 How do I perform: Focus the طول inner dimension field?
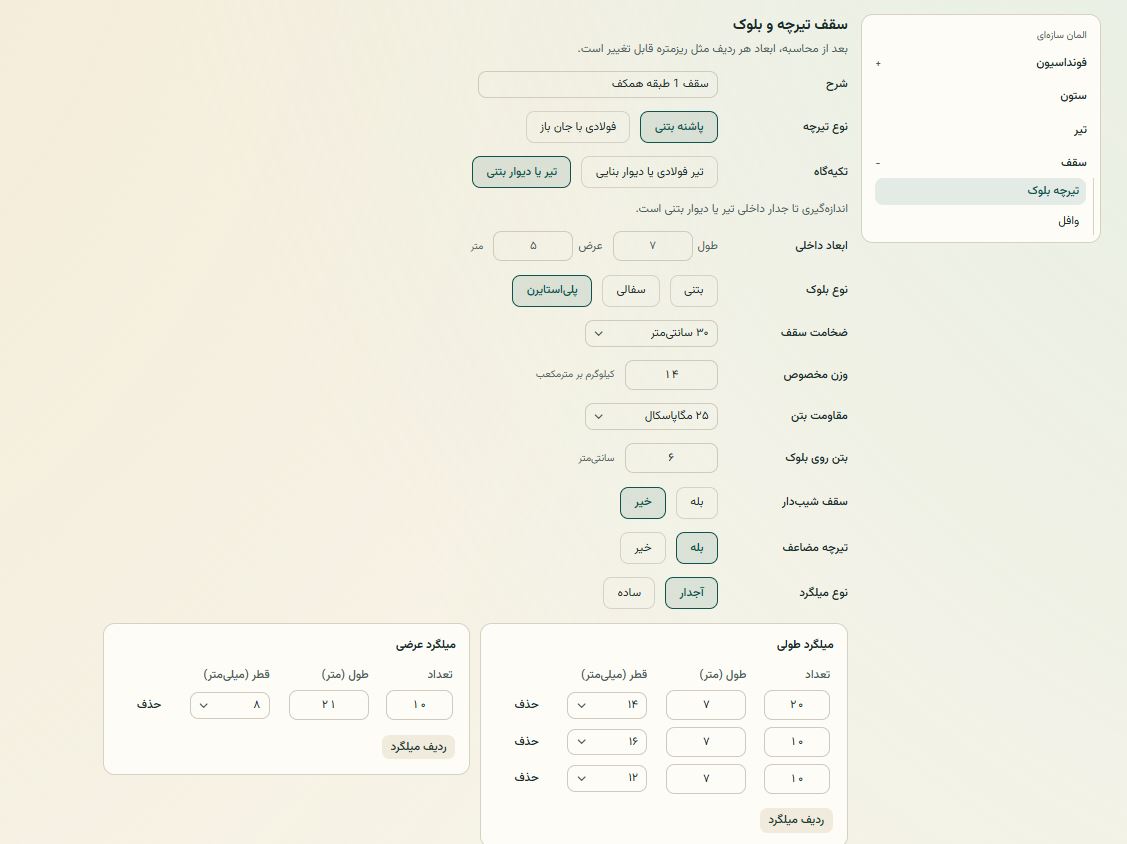pyautogui.click(x=653, y=246)
